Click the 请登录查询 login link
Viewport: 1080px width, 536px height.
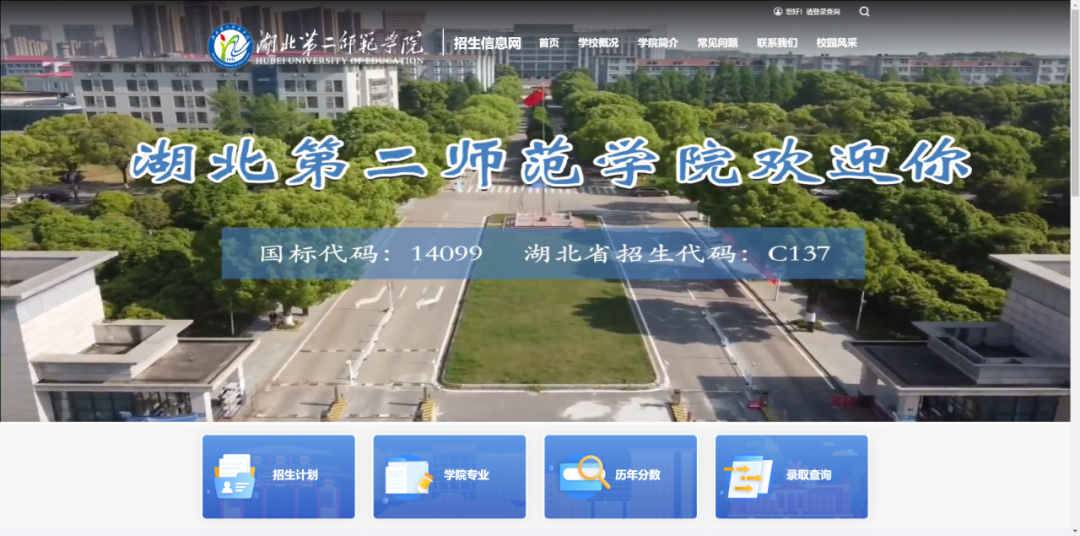coord(823,12)
